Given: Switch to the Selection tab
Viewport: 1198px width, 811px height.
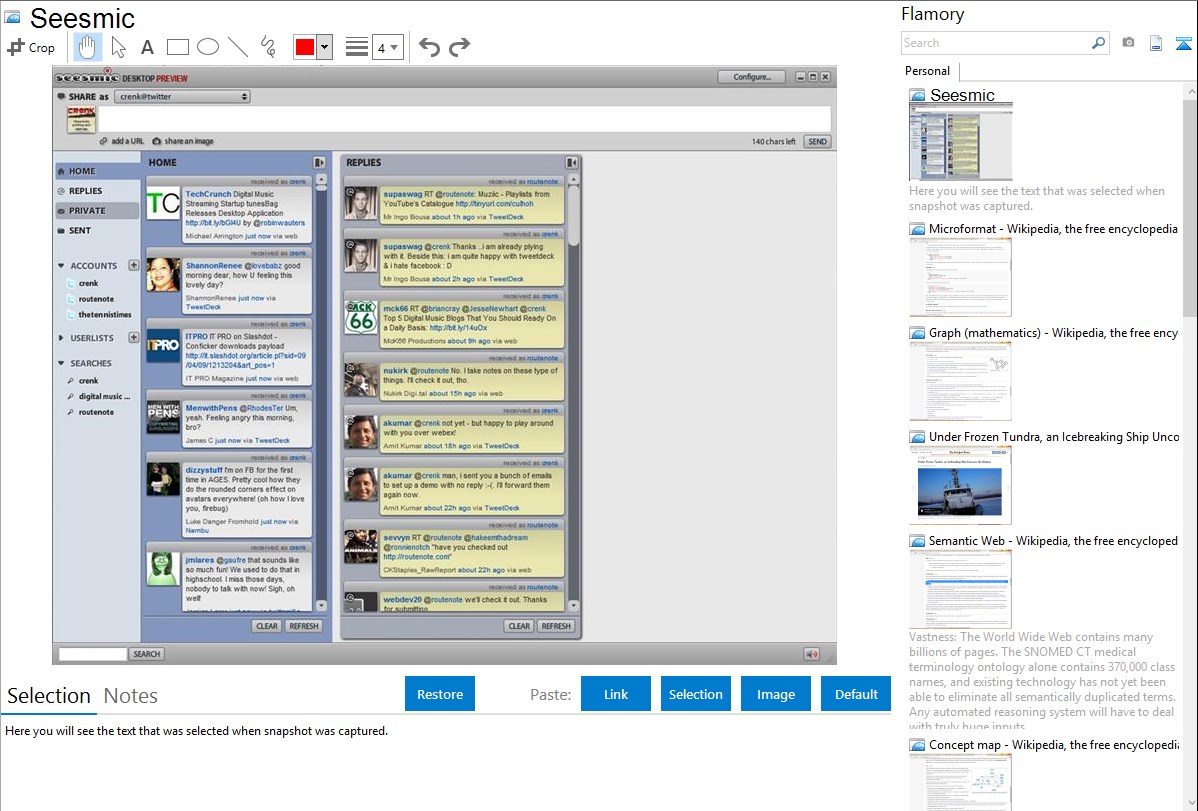Looking at the screenshot, I should click(x=49, y=696).
